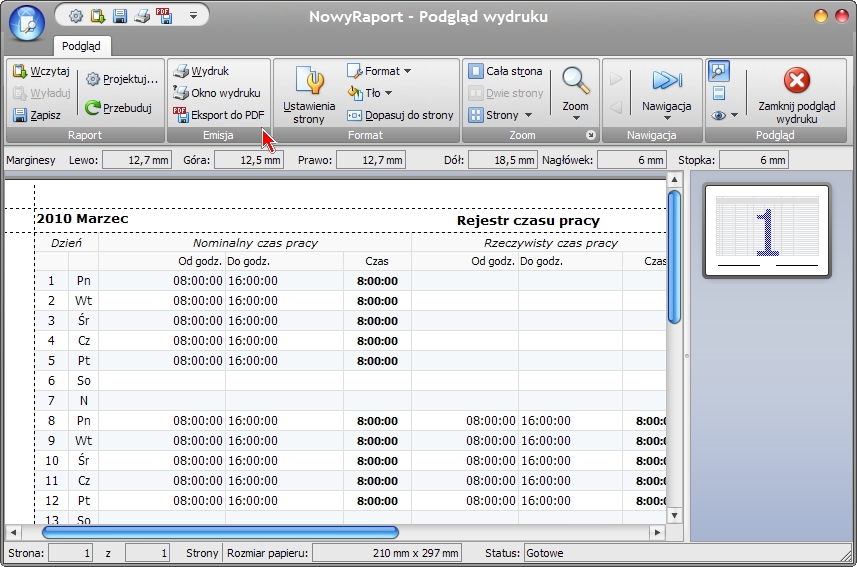Click PDF save icon in quick access toolbar
857x567 pixels.
[164, 15]
